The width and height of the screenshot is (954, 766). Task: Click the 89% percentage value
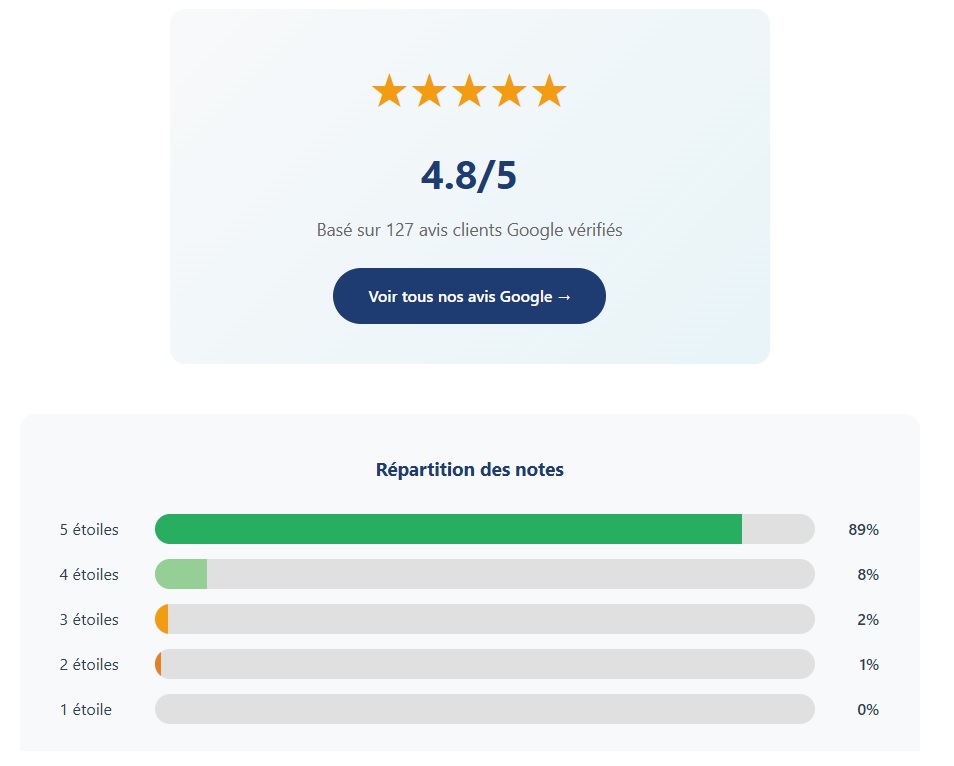(863, 529)
